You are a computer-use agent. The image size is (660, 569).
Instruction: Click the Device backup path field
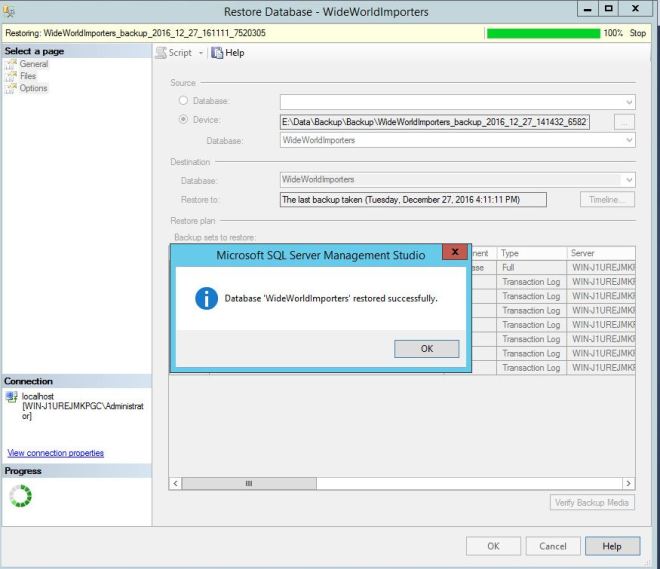[x=434, y=122]
